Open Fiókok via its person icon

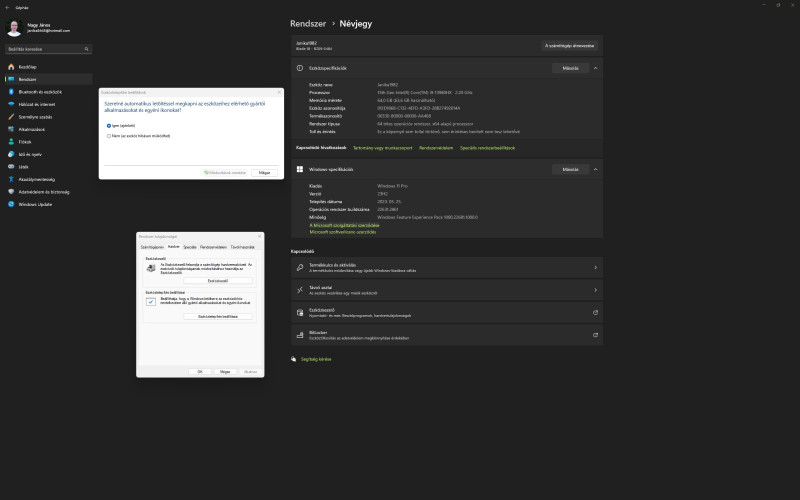[x=11, y=142]
